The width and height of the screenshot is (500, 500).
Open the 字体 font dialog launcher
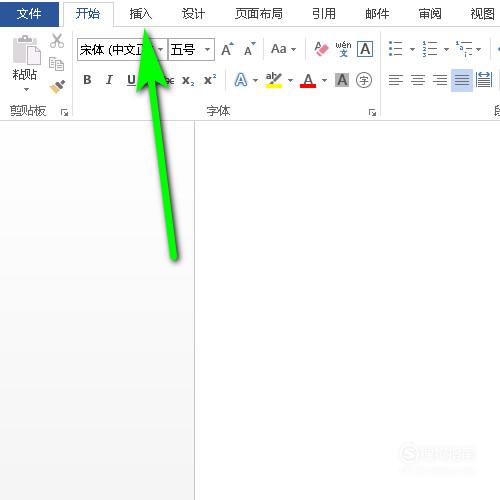point(372,113)
